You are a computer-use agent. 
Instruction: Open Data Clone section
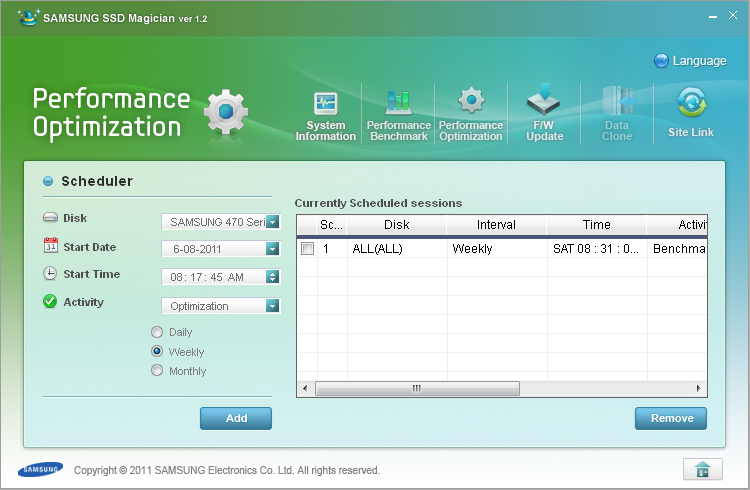617,114
